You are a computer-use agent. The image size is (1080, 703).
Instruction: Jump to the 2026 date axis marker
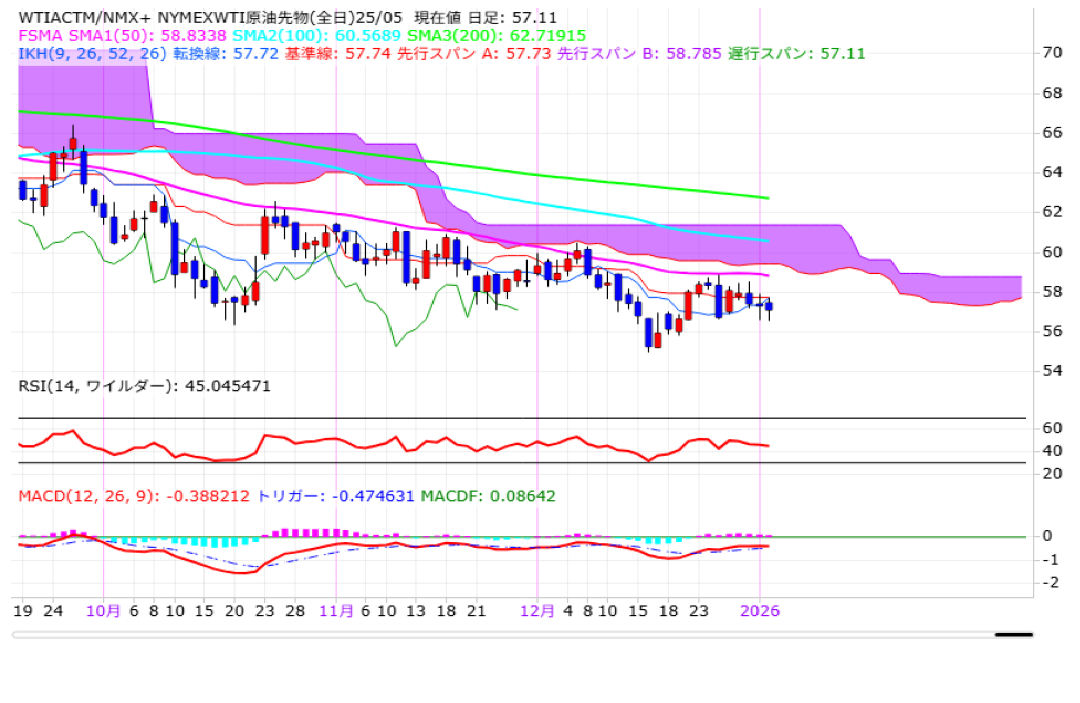point(761,610)
